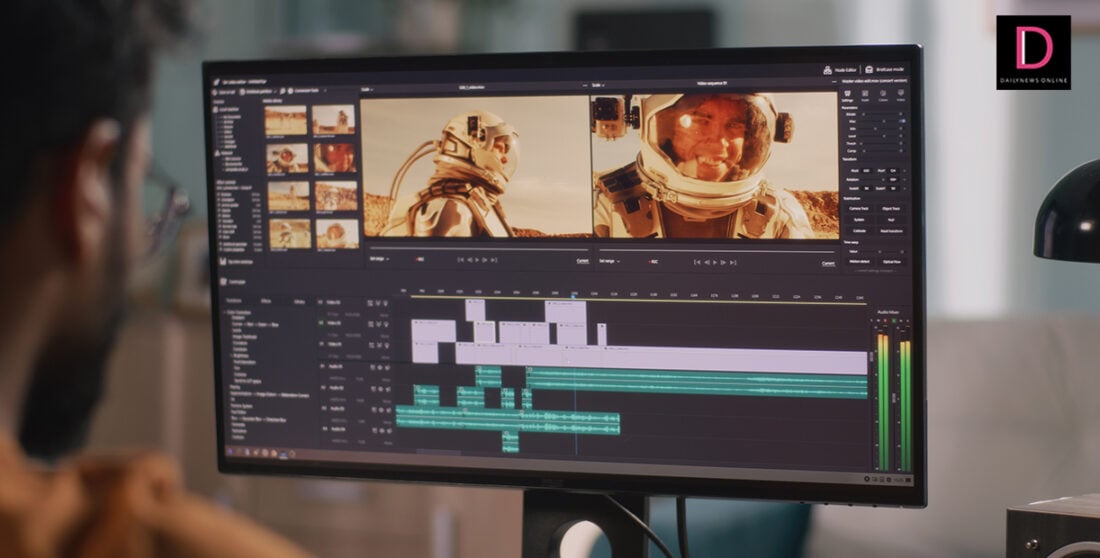1100x558 pixels.
Task: Step back one frame in right viewer
Action: (706, 262)
